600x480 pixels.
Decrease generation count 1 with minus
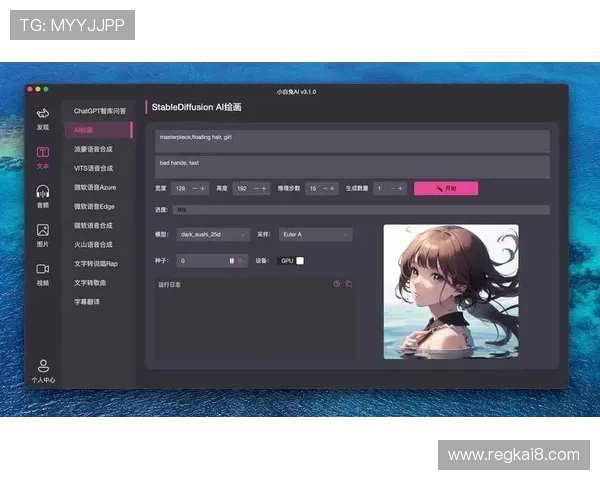(393, 188)
